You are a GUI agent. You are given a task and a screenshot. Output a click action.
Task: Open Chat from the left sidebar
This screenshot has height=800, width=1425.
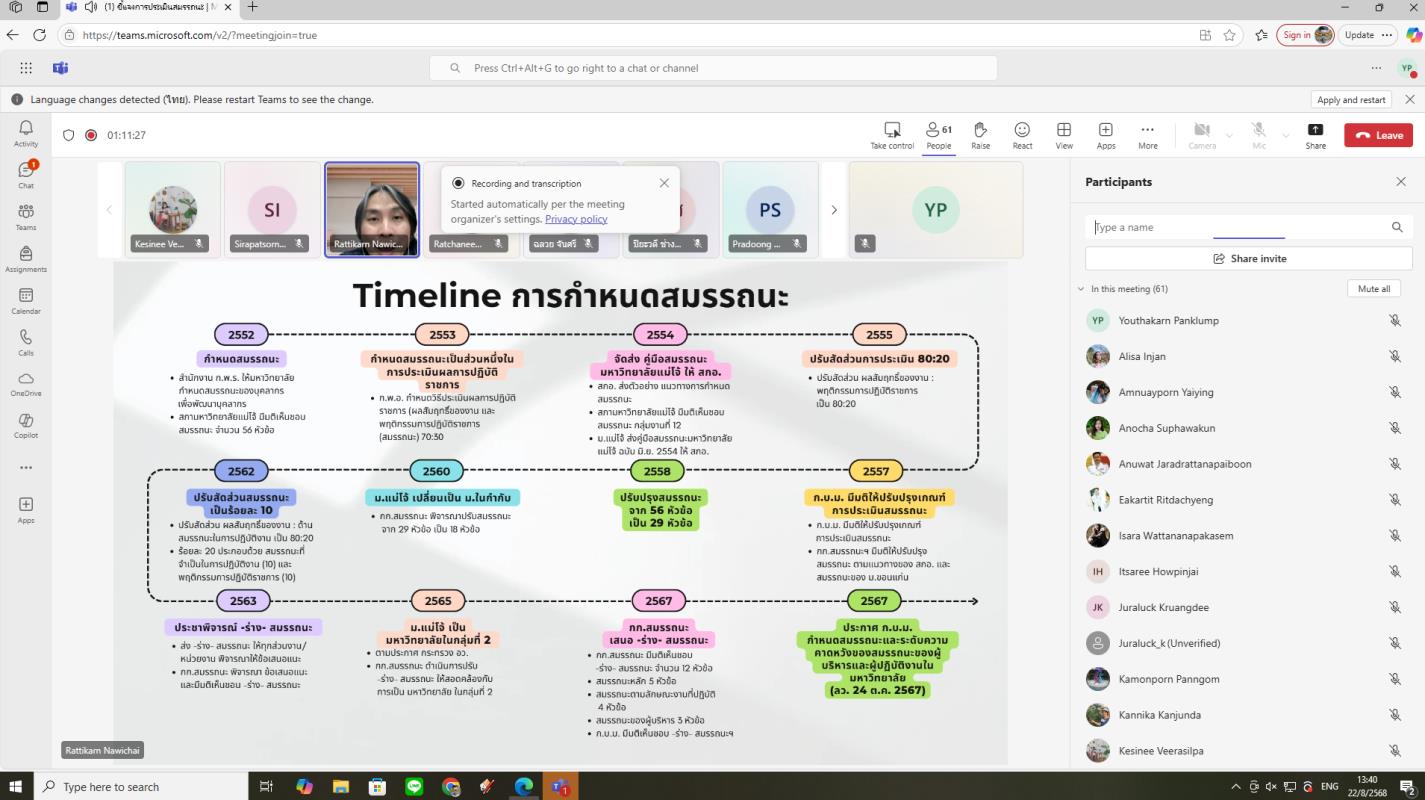pos(26,174)
